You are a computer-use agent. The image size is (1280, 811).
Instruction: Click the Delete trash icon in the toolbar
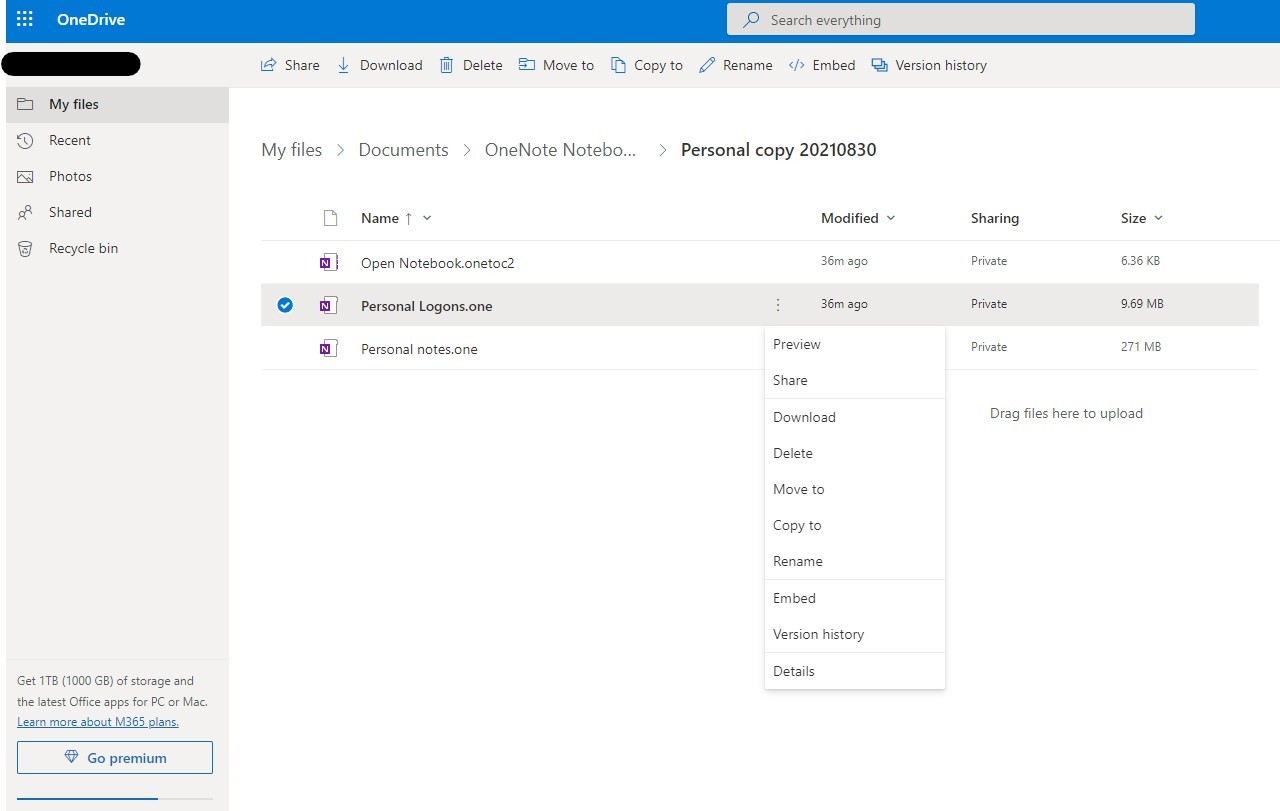pyautogui.click(x=447, y=65)
